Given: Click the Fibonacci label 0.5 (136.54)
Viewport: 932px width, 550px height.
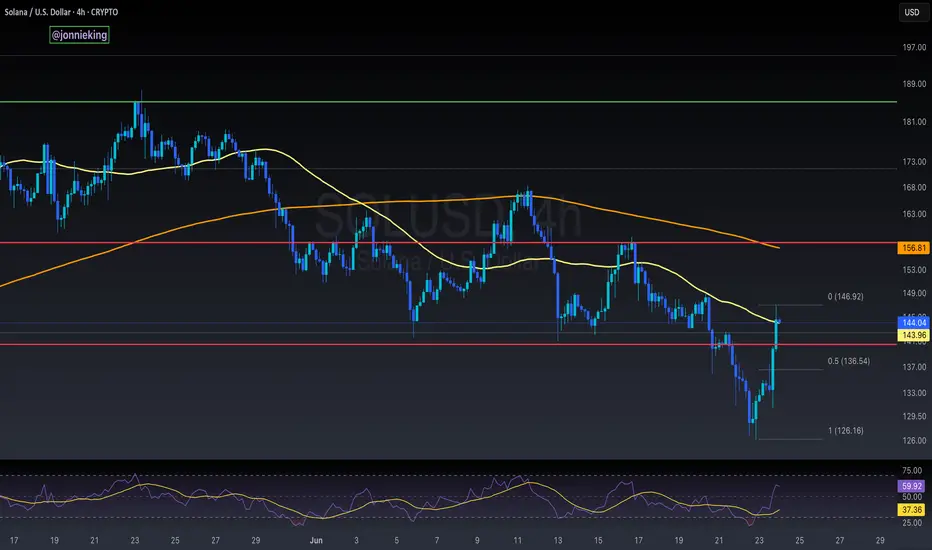Looking at the screenshot, I should click(x=848, y=361).
